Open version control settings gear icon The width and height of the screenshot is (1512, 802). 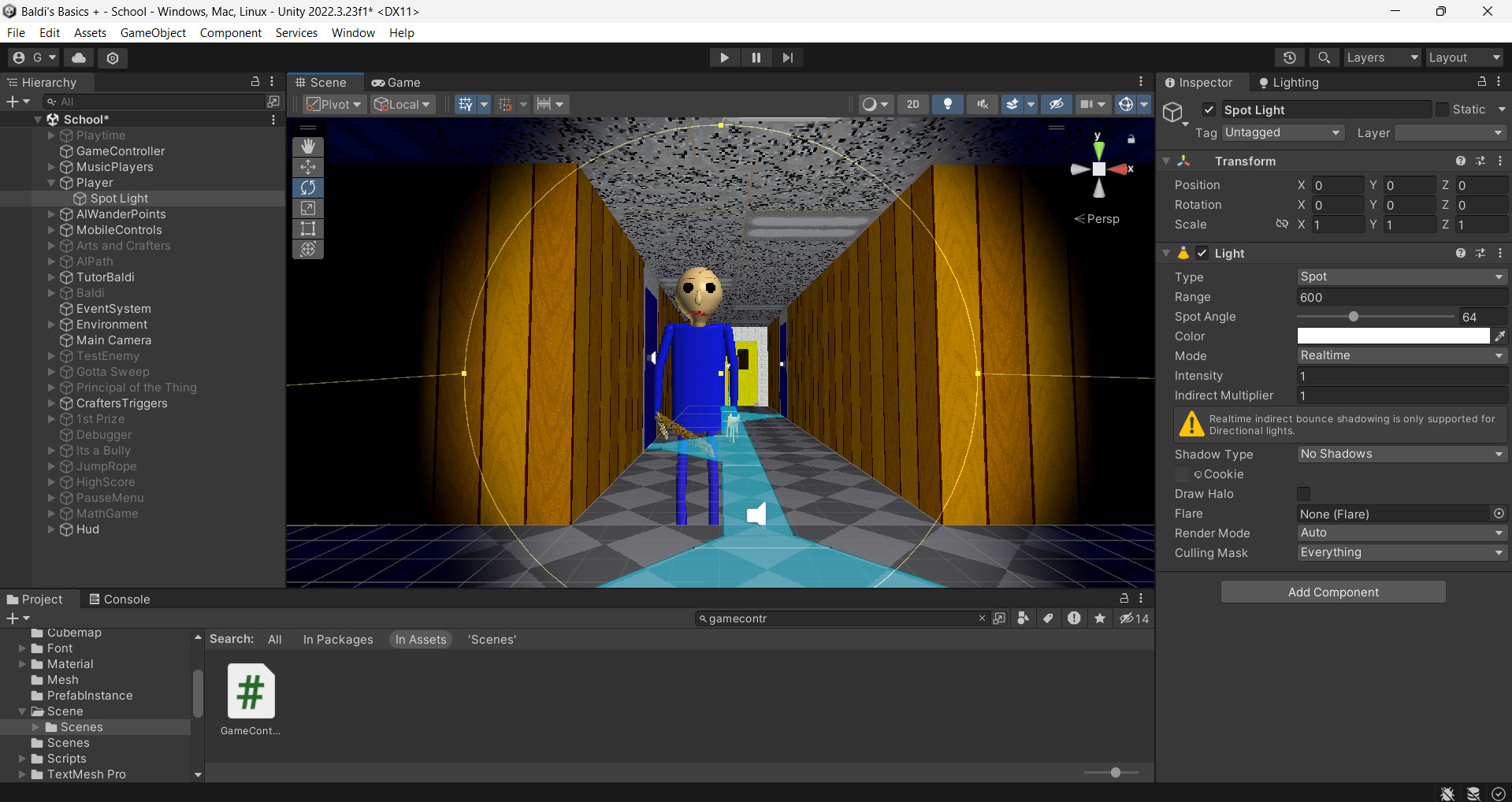coord(113,58)
